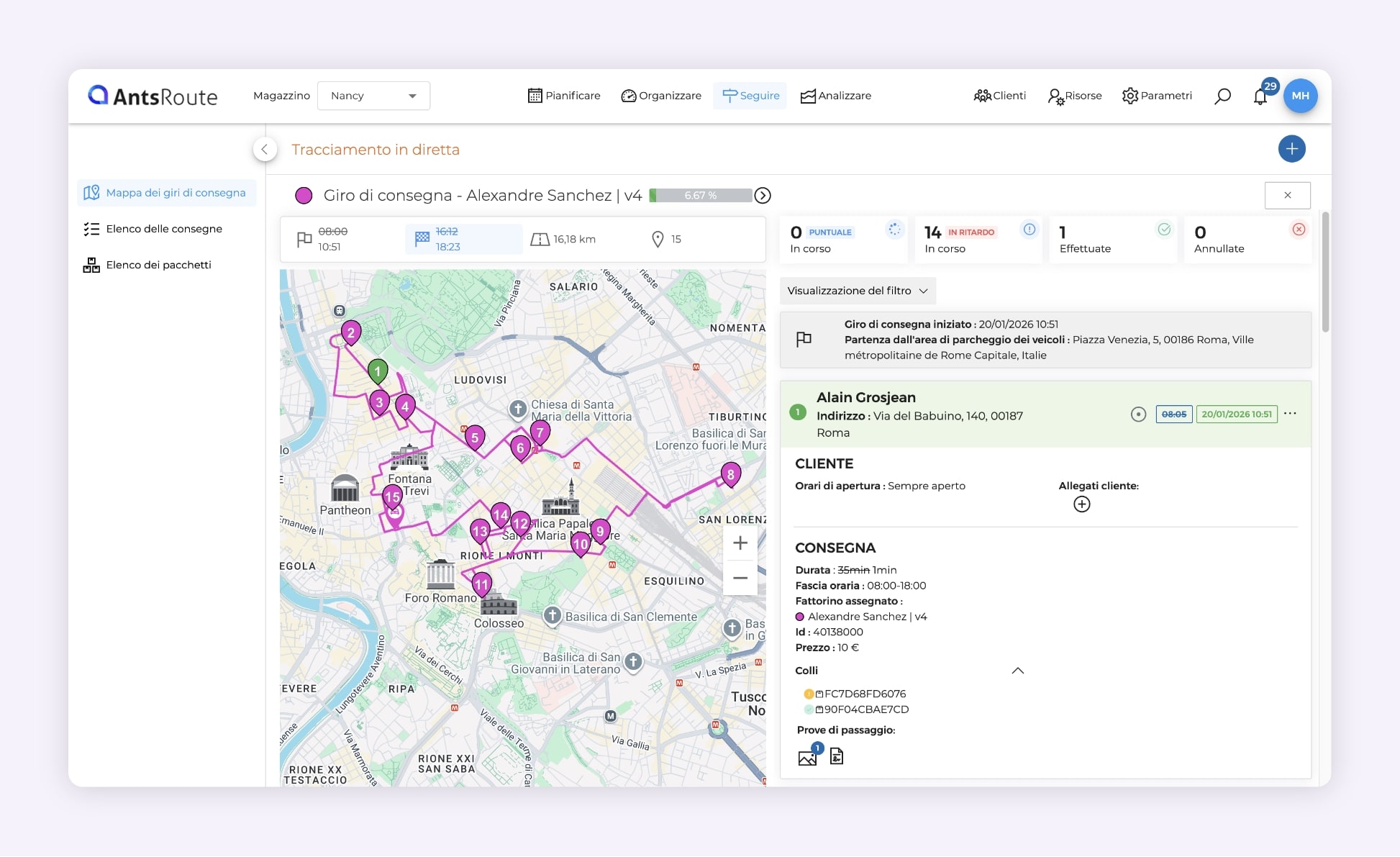Switch to the Analizzare menu
Viewport: 1400px width, 857px height.
click(x=836, y=96)
